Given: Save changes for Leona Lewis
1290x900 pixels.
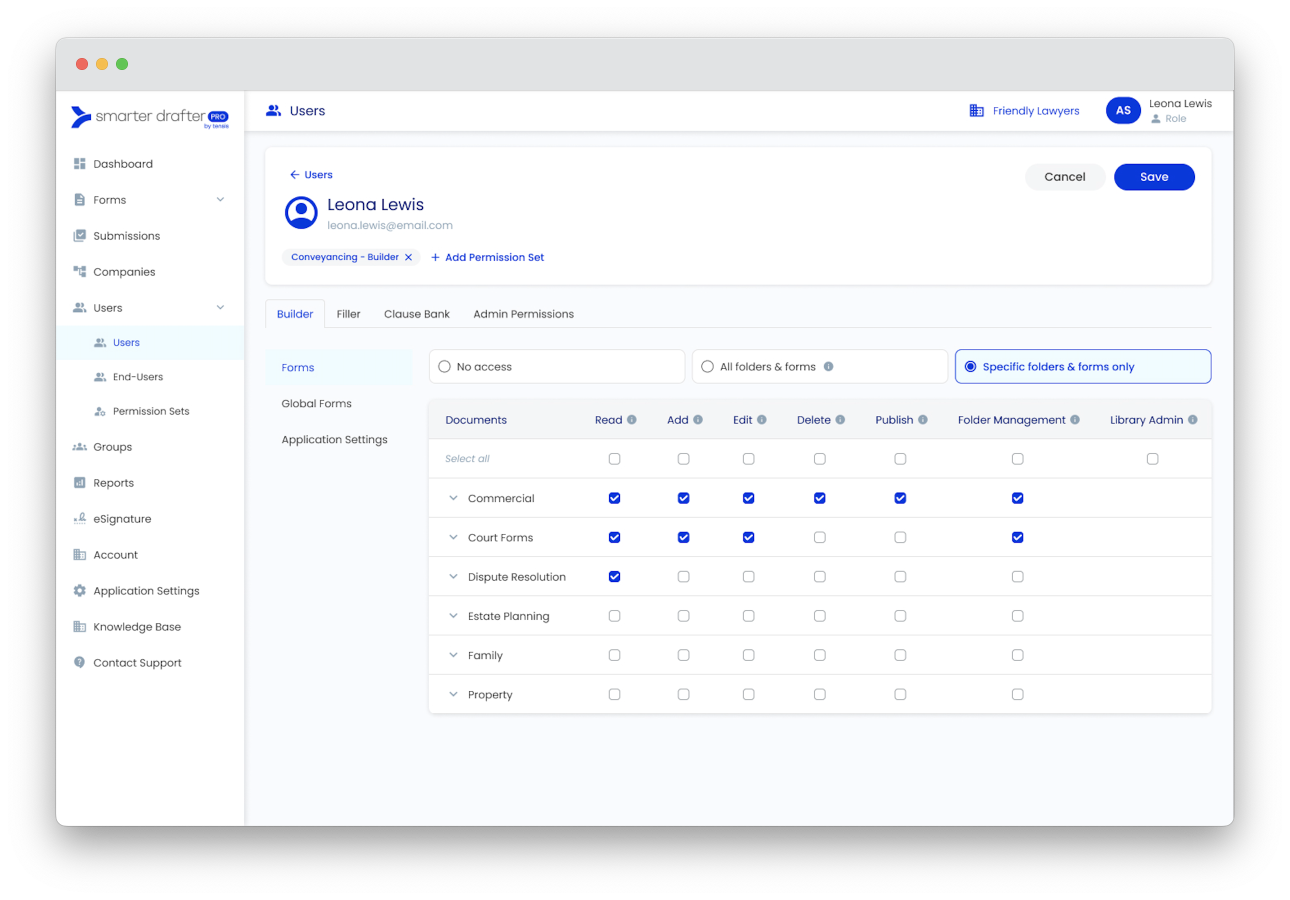Looking at the screenshot, I should tap(1154, 176).
